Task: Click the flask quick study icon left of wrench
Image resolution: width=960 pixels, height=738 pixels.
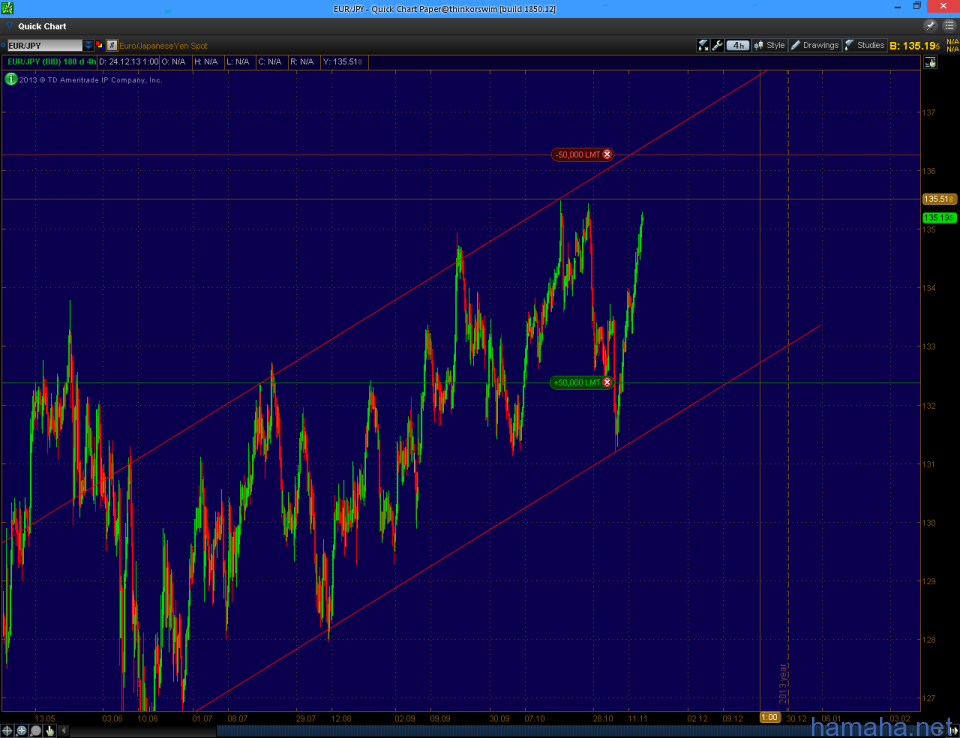Action: point(703,45)
